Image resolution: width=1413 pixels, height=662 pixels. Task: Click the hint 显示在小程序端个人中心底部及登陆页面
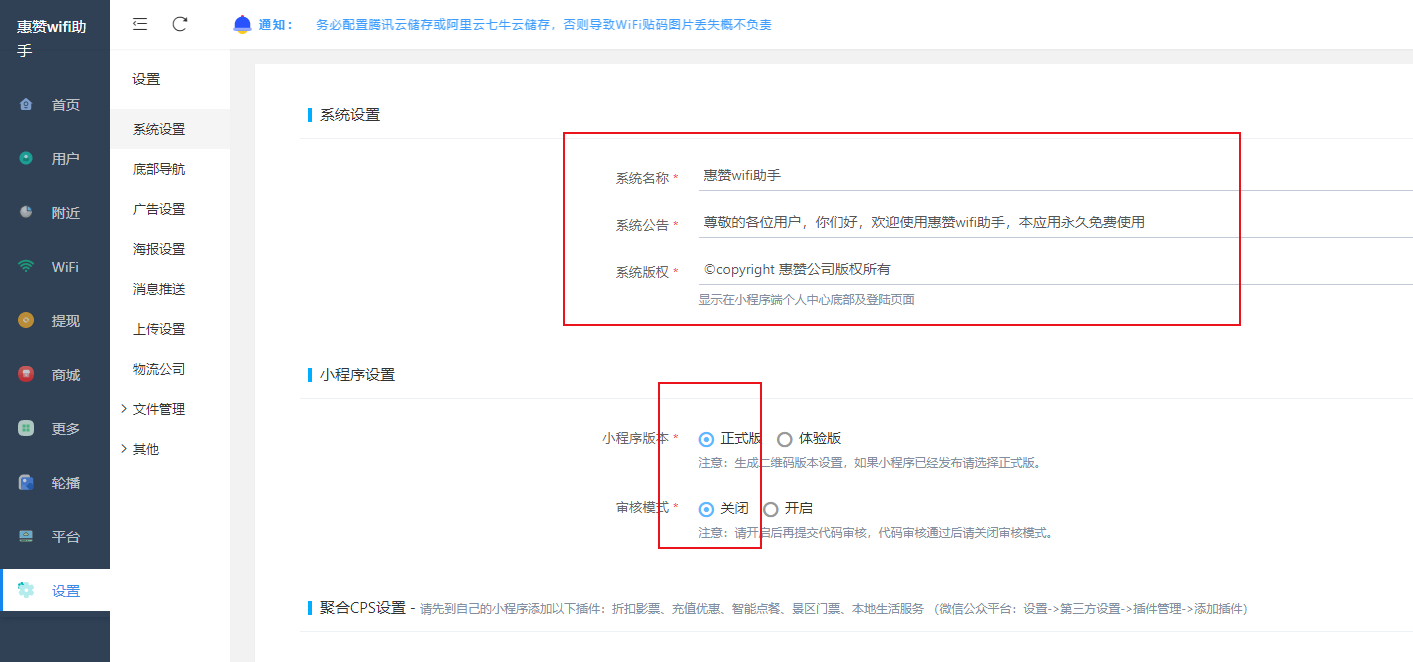806,299
